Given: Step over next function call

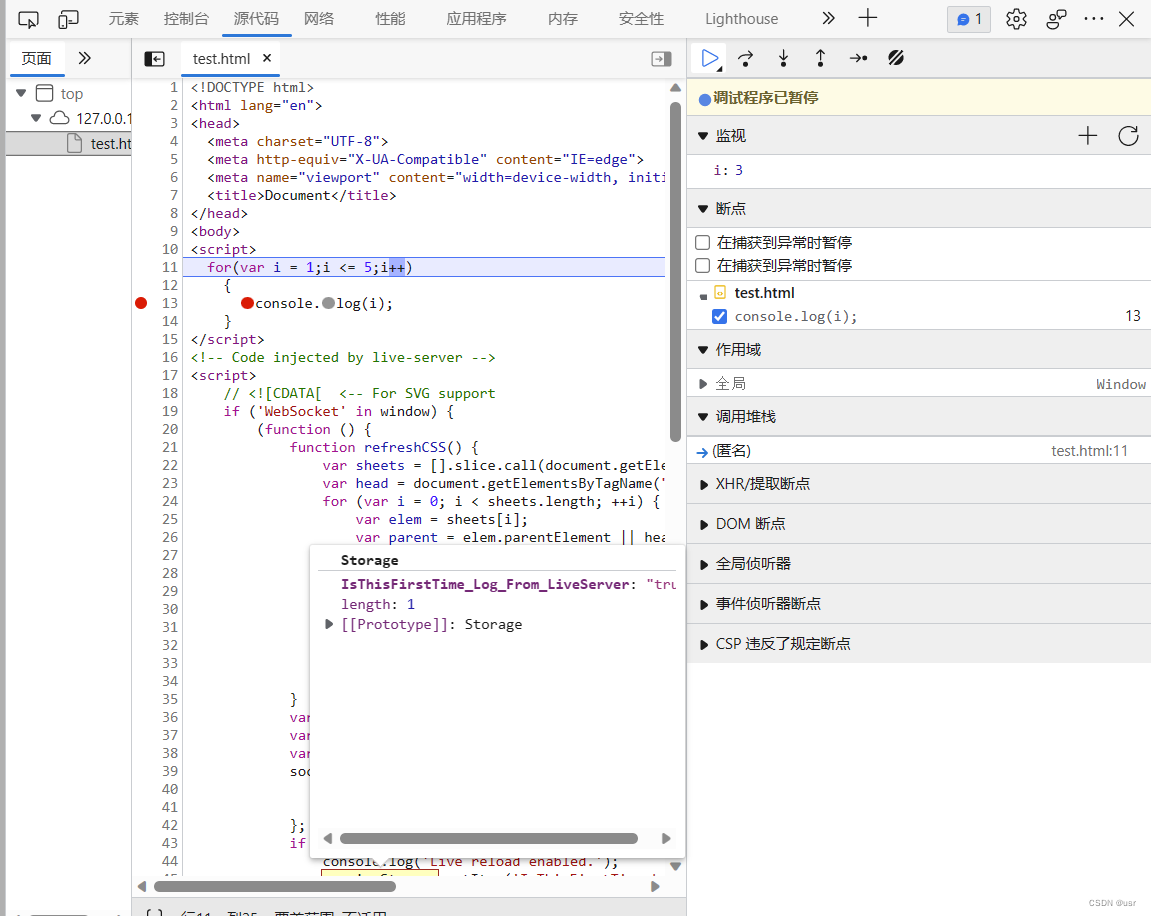Looking at the screenshot, I should pos(745,58).
